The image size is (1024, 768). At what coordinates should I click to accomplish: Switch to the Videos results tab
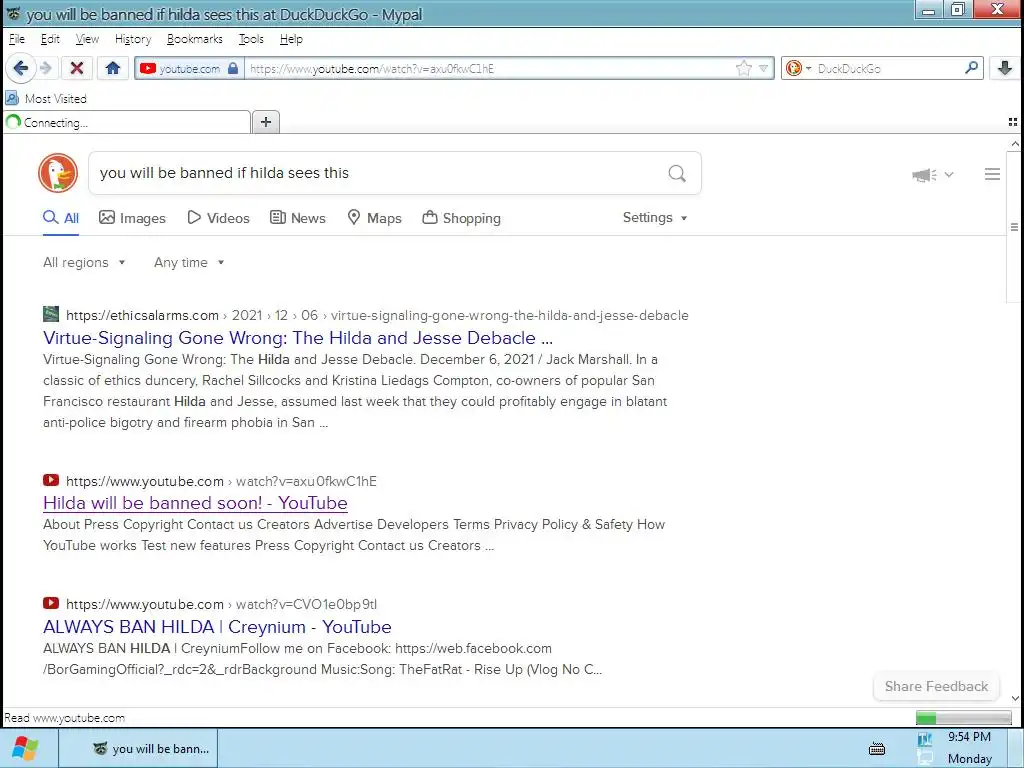pos(218,218)
